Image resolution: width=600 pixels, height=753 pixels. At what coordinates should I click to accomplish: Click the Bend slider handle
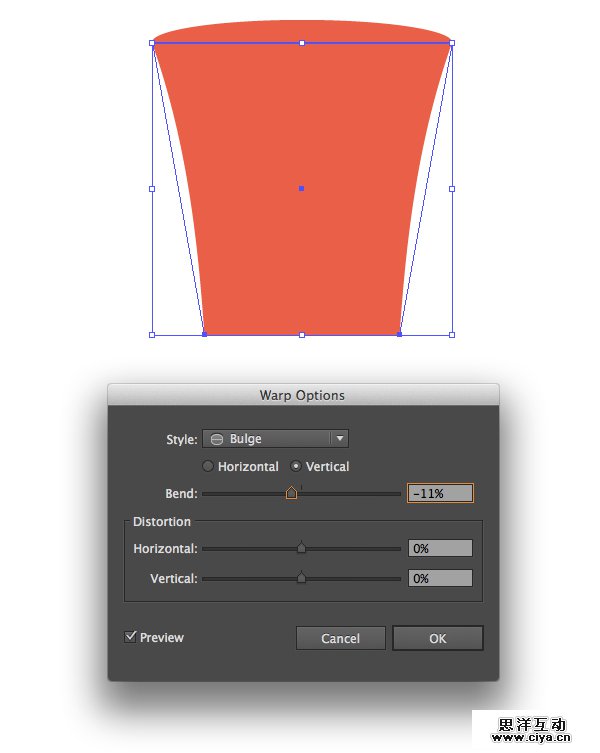(x=291, y=493)
